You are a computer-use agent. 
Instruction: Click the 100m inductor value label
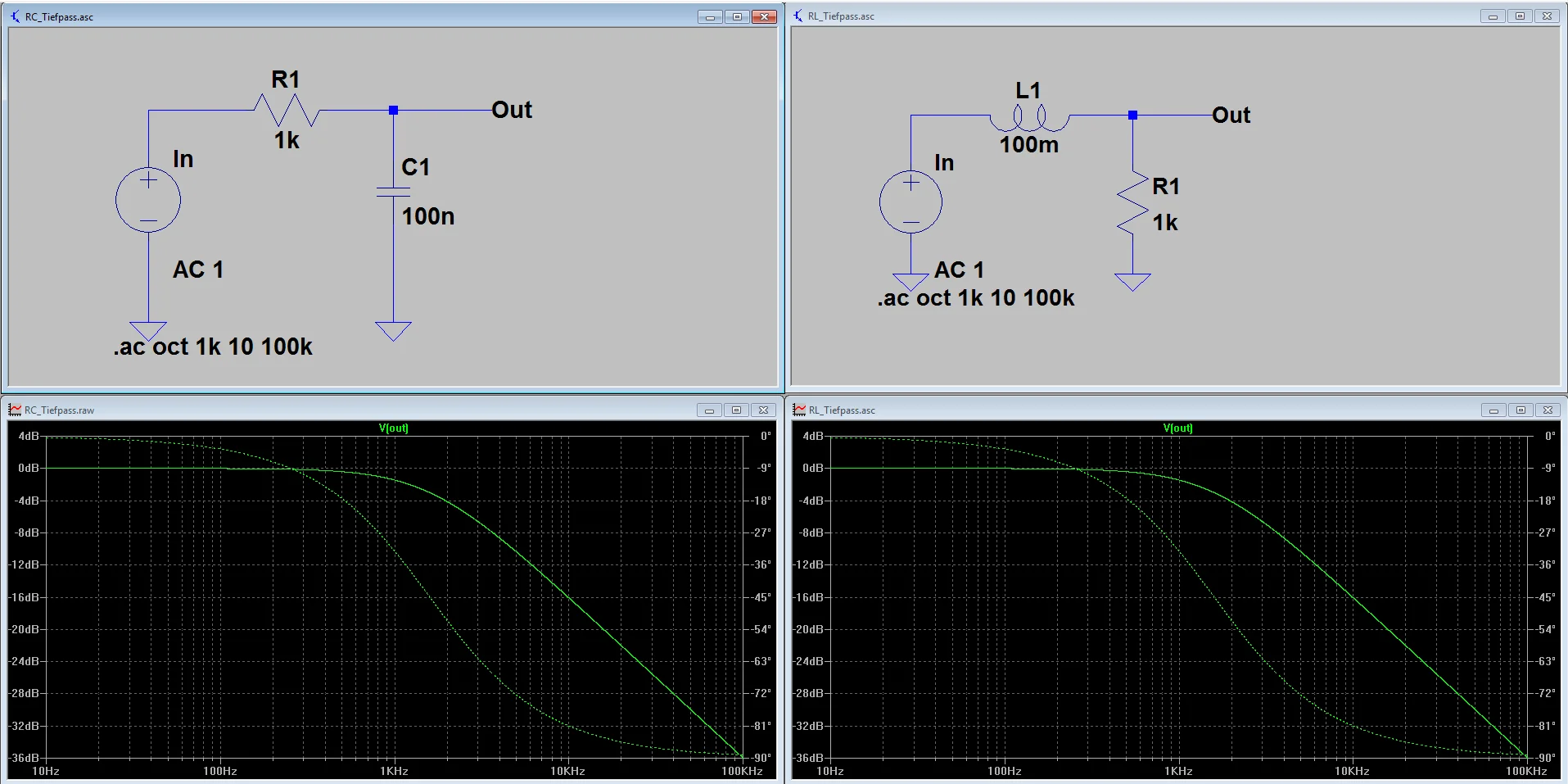(x=1028, y=145)
